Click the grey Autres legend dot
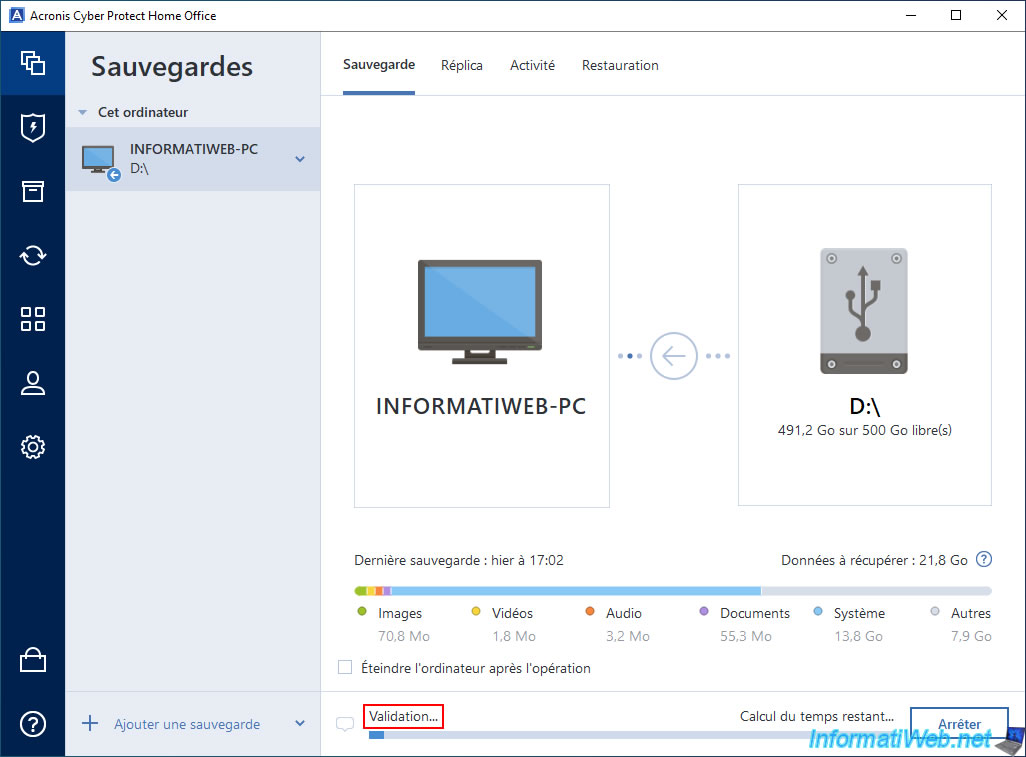The image size is (1026, 757). [935, 611]
